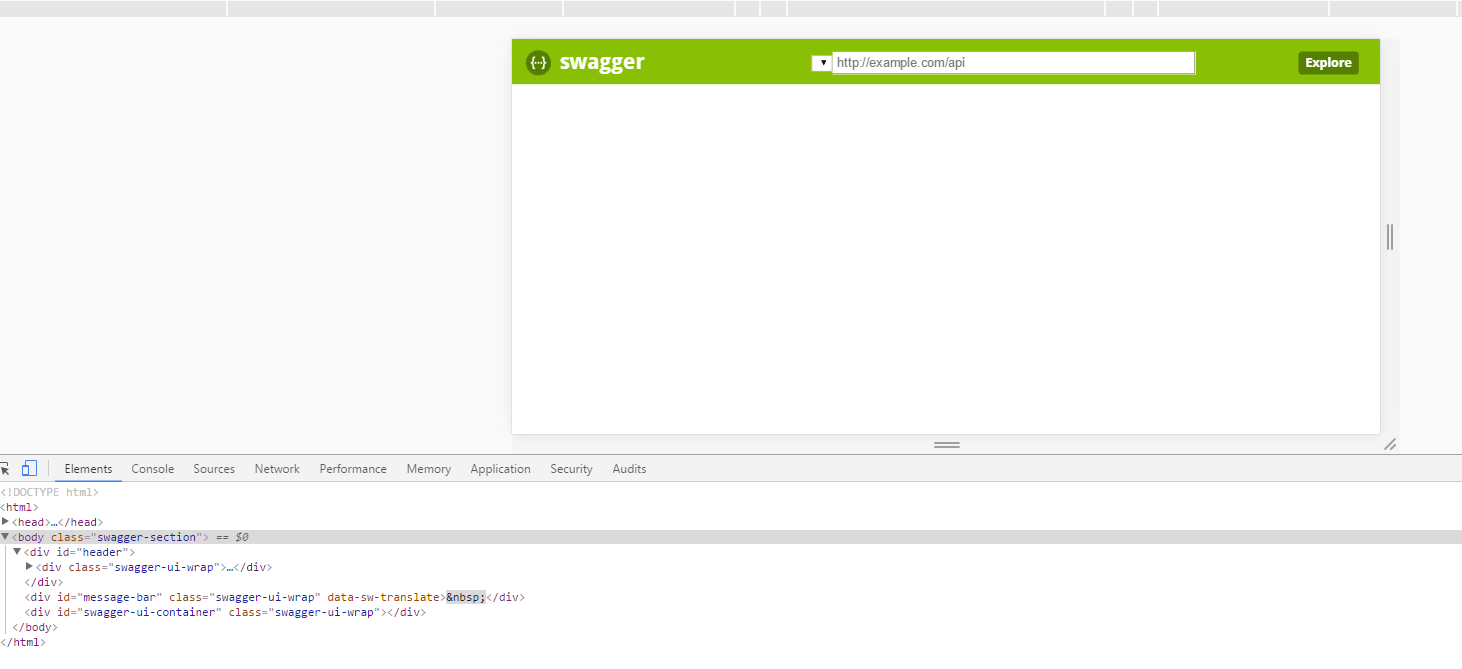This screenshot has height=669, width=1462.
Task: Select the DOCTYPE html line
Action: pyautogui.click(x=49, y=492)
